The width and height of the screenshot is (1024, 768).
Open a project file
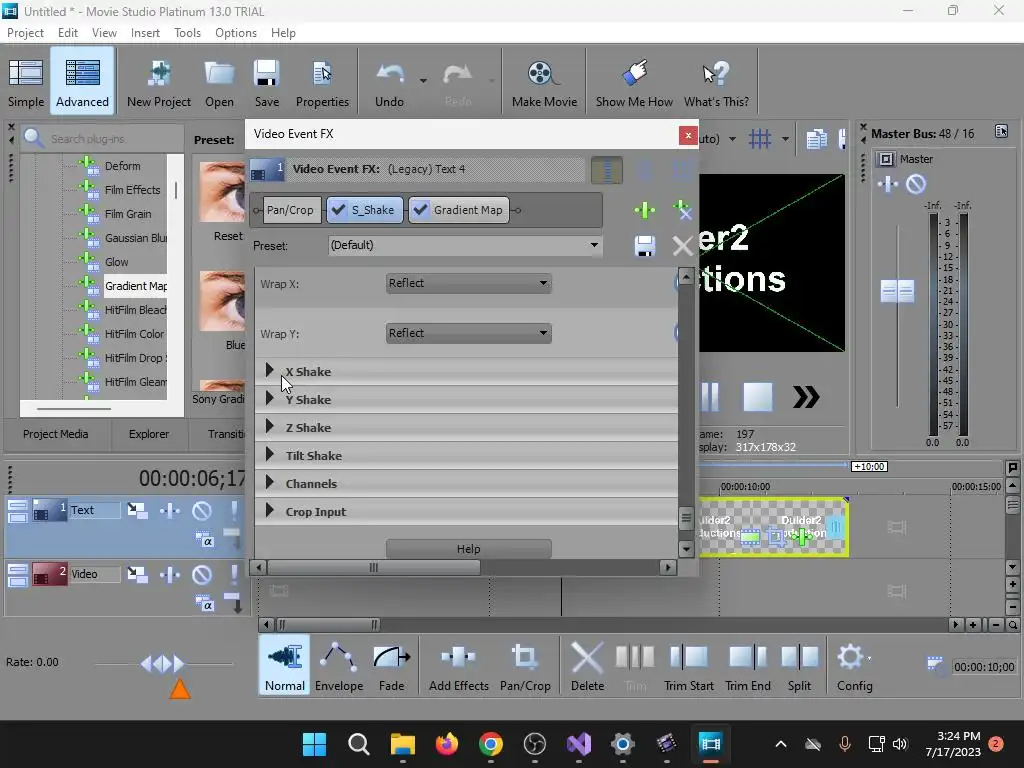[219, 82]
